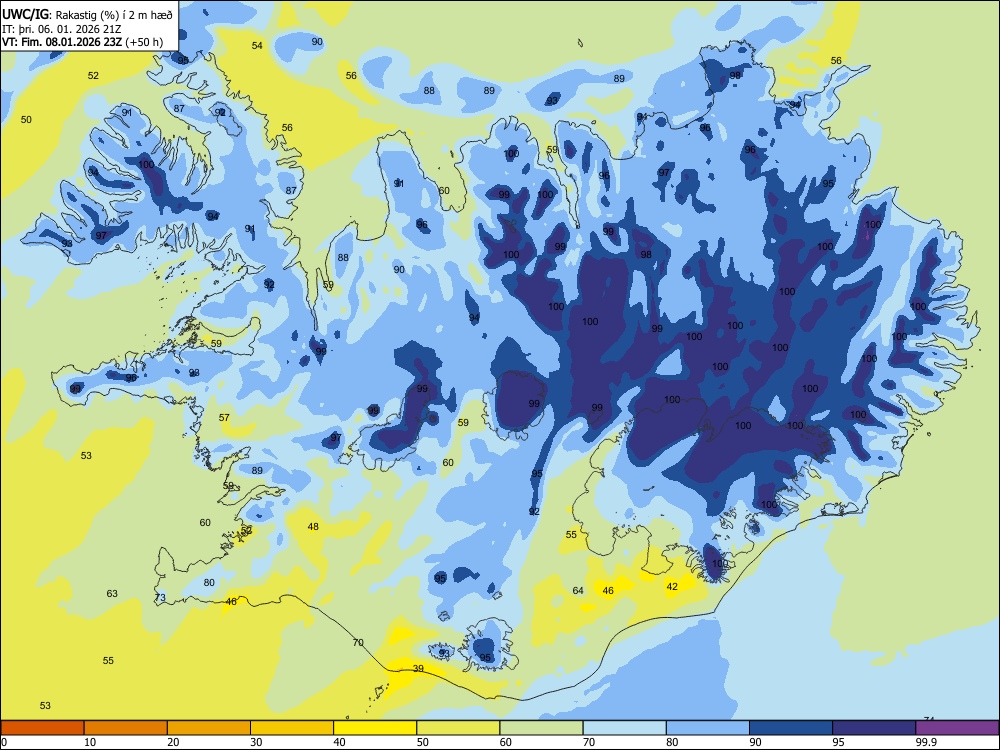
Task: Click the map value "64" in the south
Action: coord(578,590)
